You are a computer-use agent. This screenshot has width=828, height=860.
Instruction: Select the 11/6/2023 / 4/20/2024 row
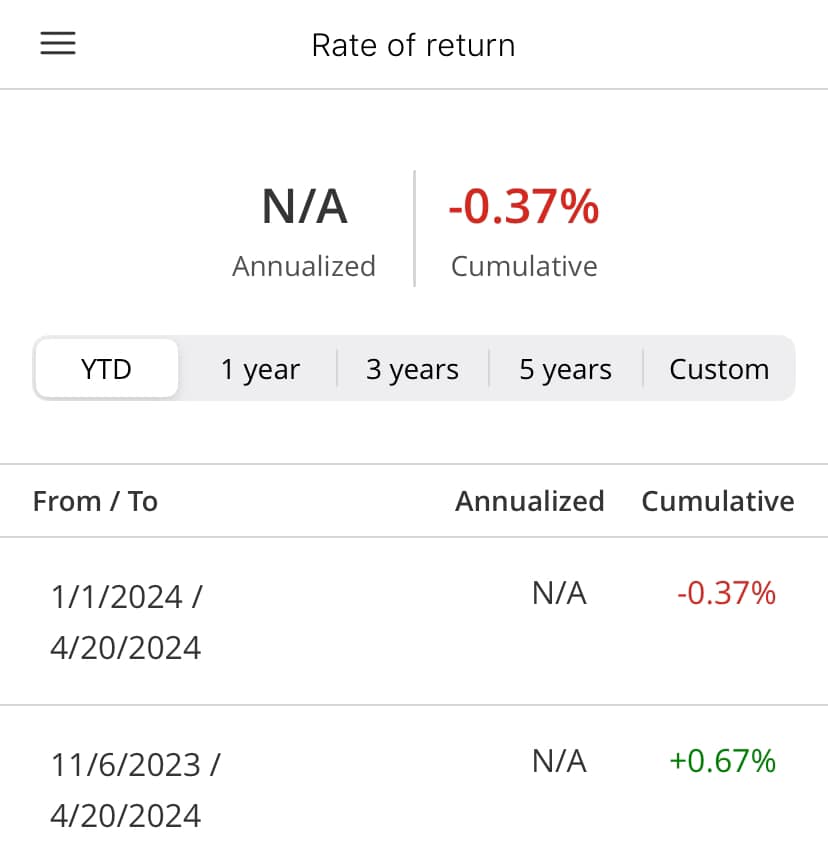coord(414,783)
